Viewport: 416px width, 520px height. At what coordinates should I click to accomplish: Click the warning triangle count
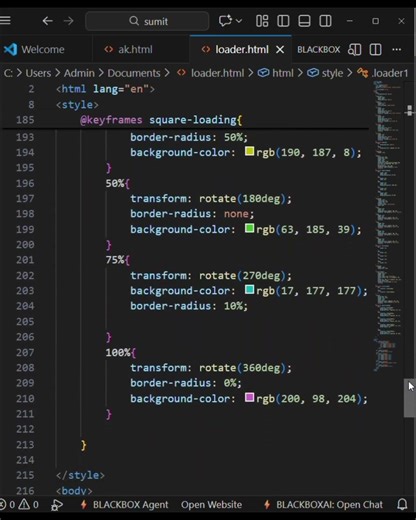pyautogui.click(x=28, y=505)
